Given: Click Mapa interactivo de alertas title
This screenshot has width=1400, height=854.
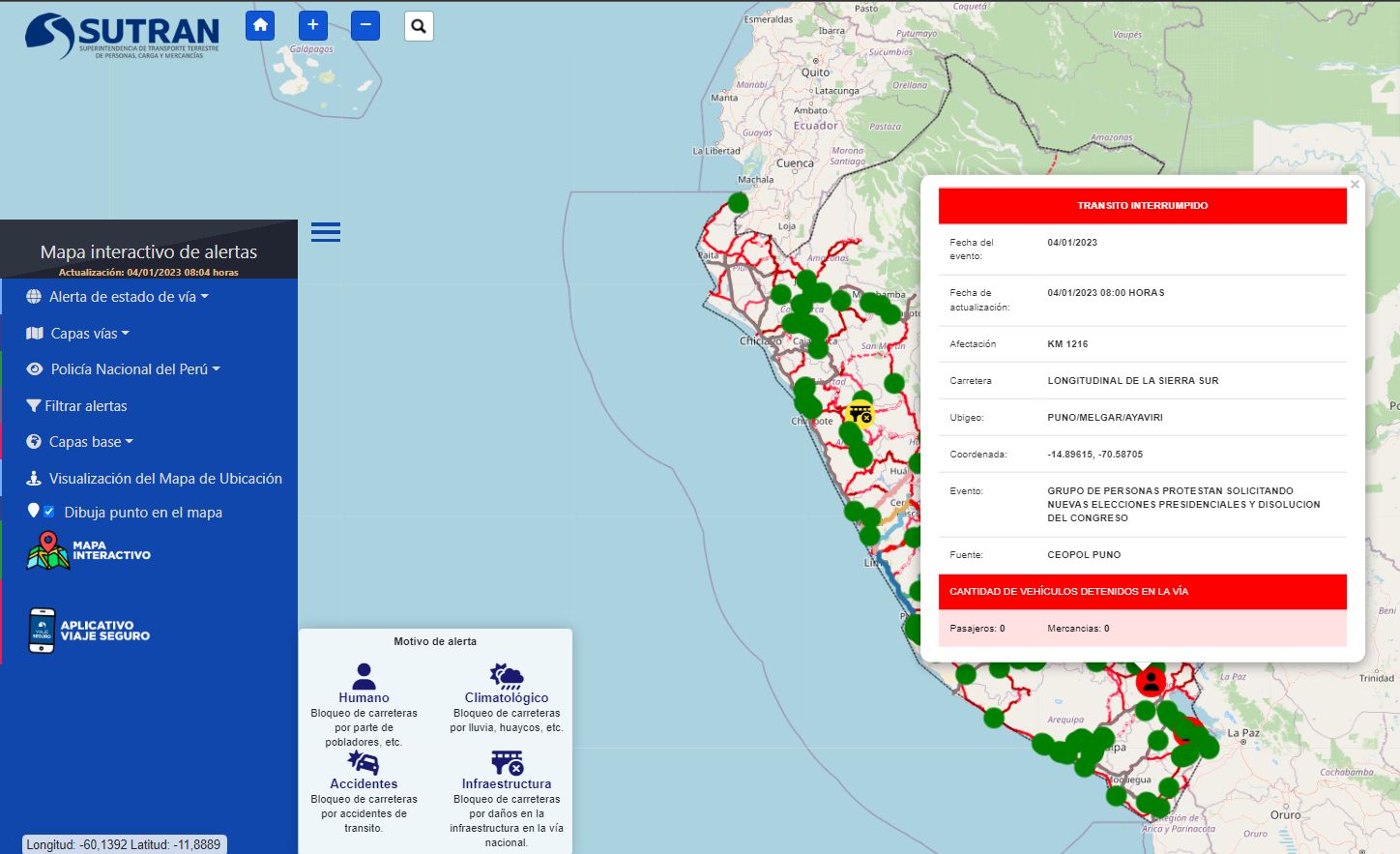Looking at the screenshot, I should pyautogui.click(x=148, y=251).
